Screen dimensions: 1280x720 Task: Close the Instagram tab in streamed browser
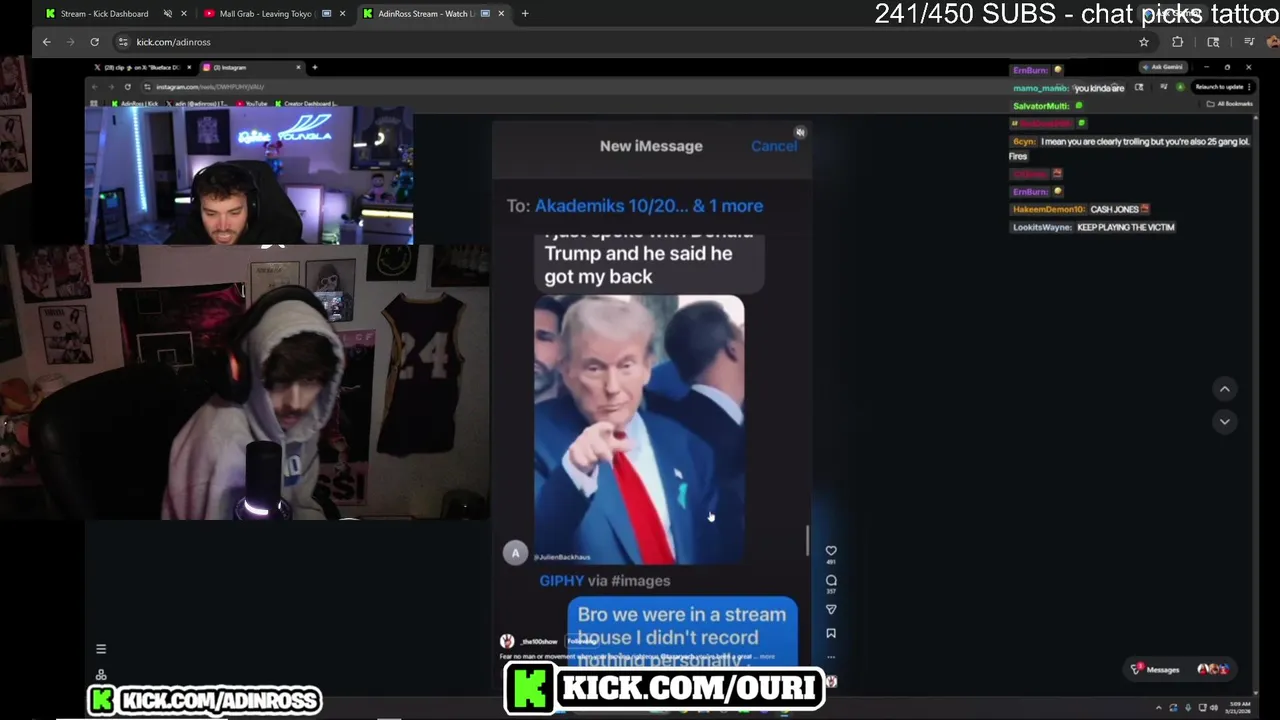(x=298, y=67)
